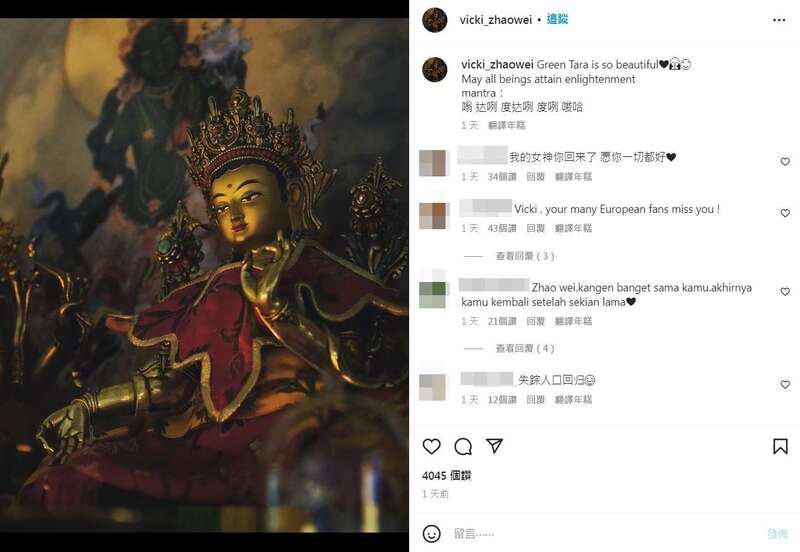This screenshot has height=552, width=800.
Task: Open the comment bubble icon
Action: [463, 446]
